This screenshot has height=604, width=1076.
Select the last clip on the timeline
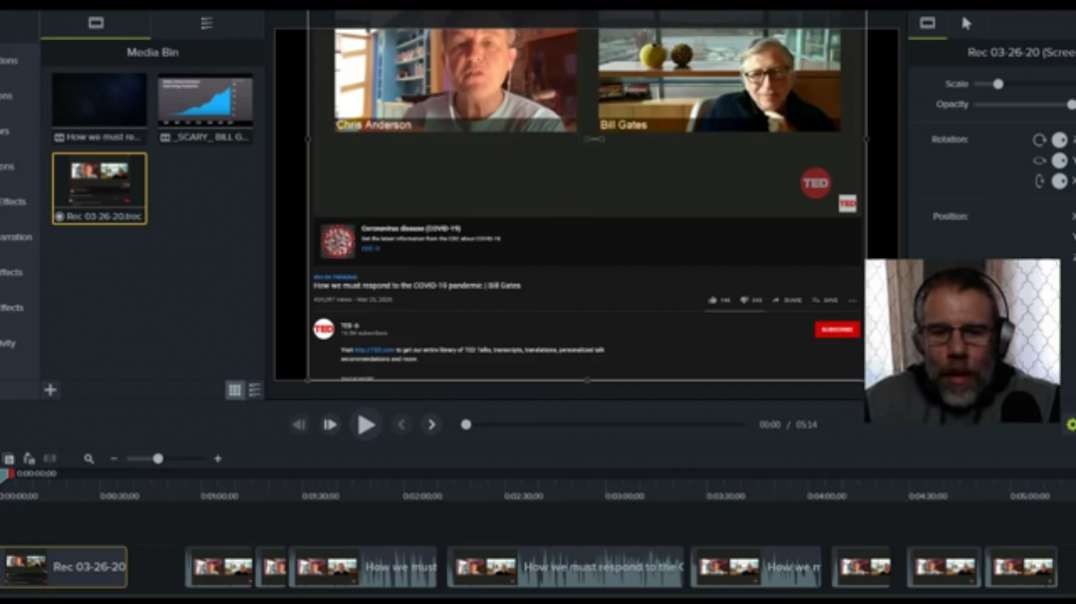(x=1021, y=567)
